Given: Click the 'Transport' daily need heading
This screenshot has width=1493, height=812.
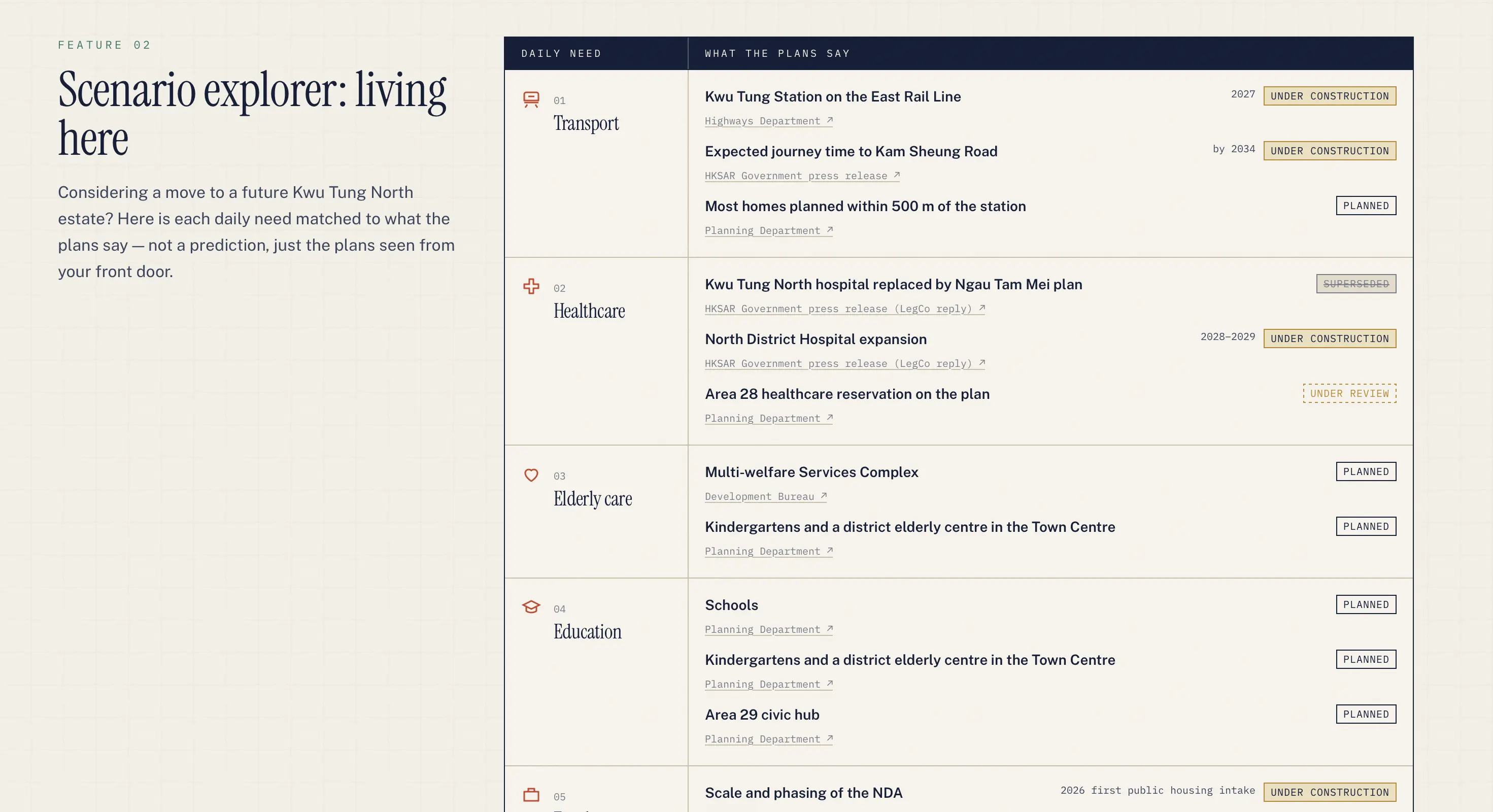Looking at the screenshot, I should (586, 123).
